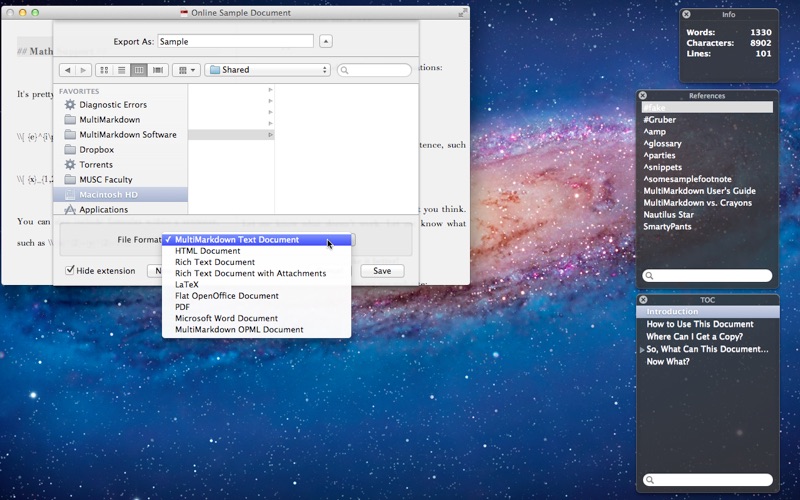Choose Microsoft Word Document format
This screenshot has height=500, width=800.
click(257, 318)
